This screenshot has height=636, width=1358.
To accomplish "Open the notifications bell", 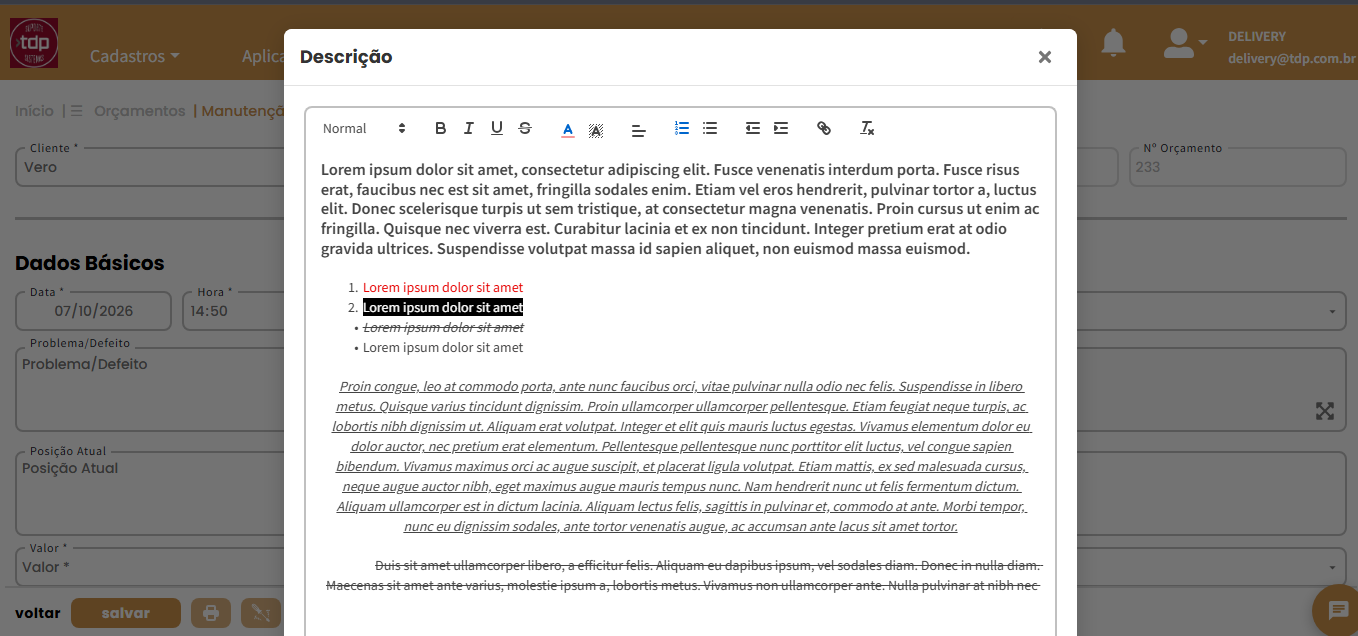I will pos(1113,43).
